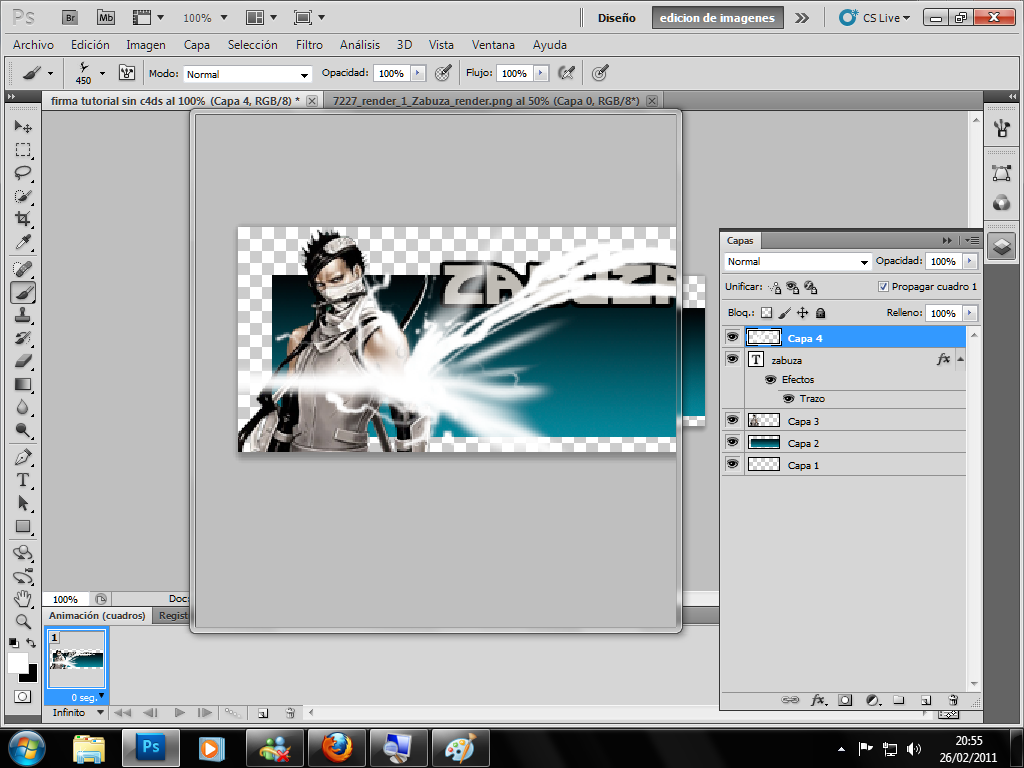Create a new layer in Capas panel
This screenshot has width=1024, height=768.
coord(926,700)
